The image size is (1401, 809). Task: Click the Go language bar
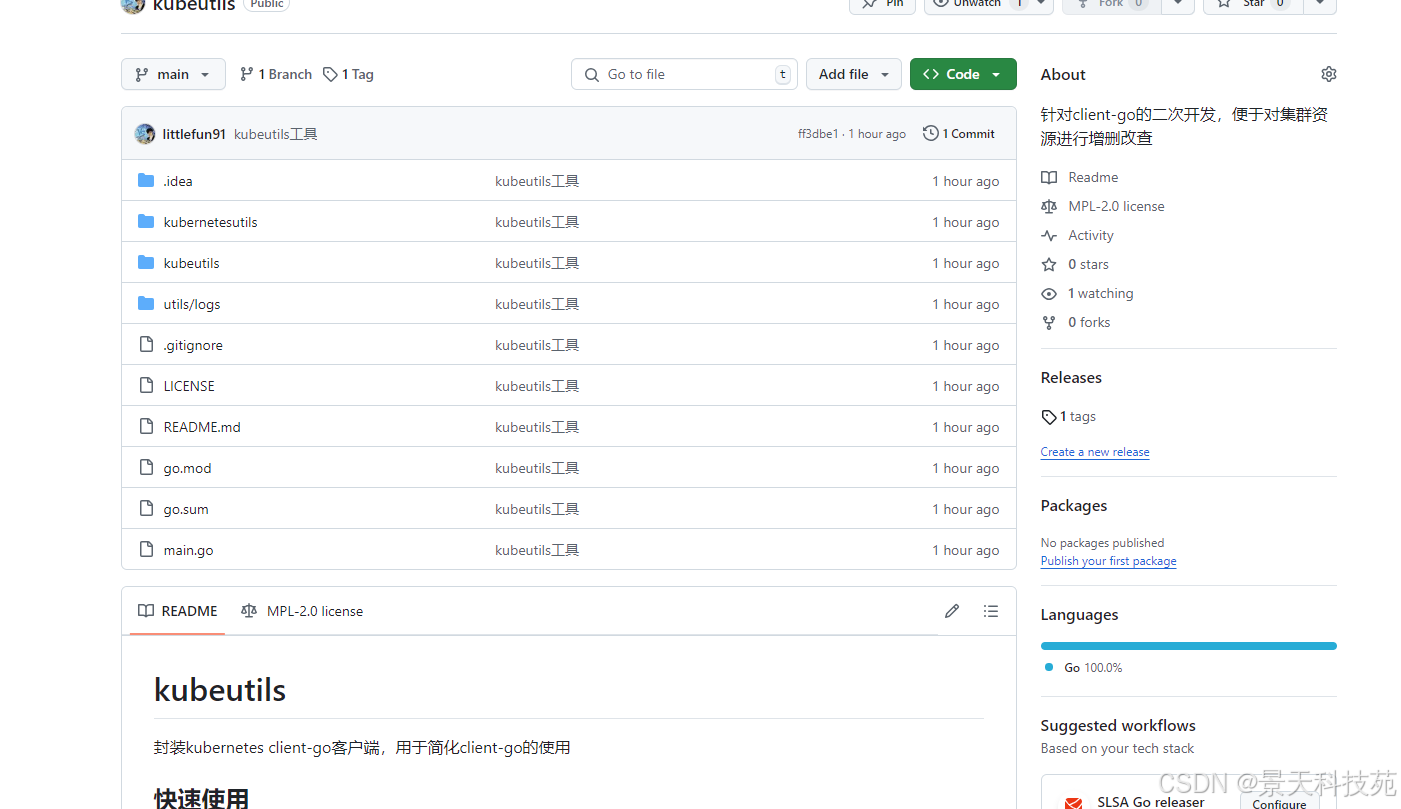1188,646
